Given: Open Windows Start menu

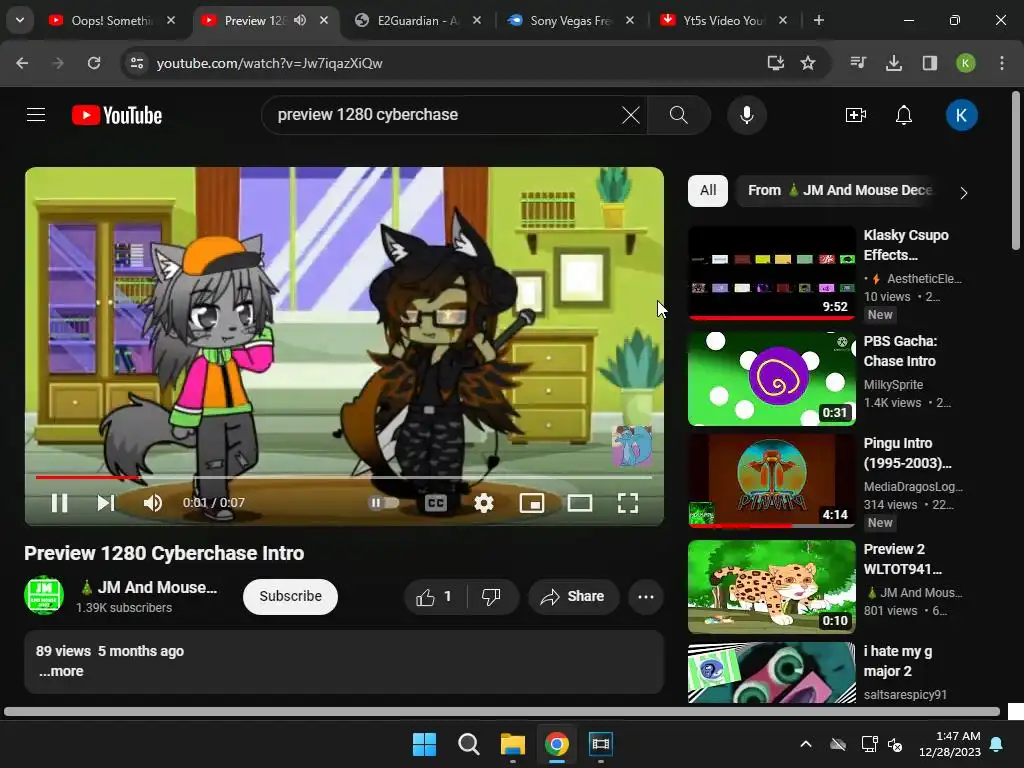Looking at the screenshot, I should 424,744.
